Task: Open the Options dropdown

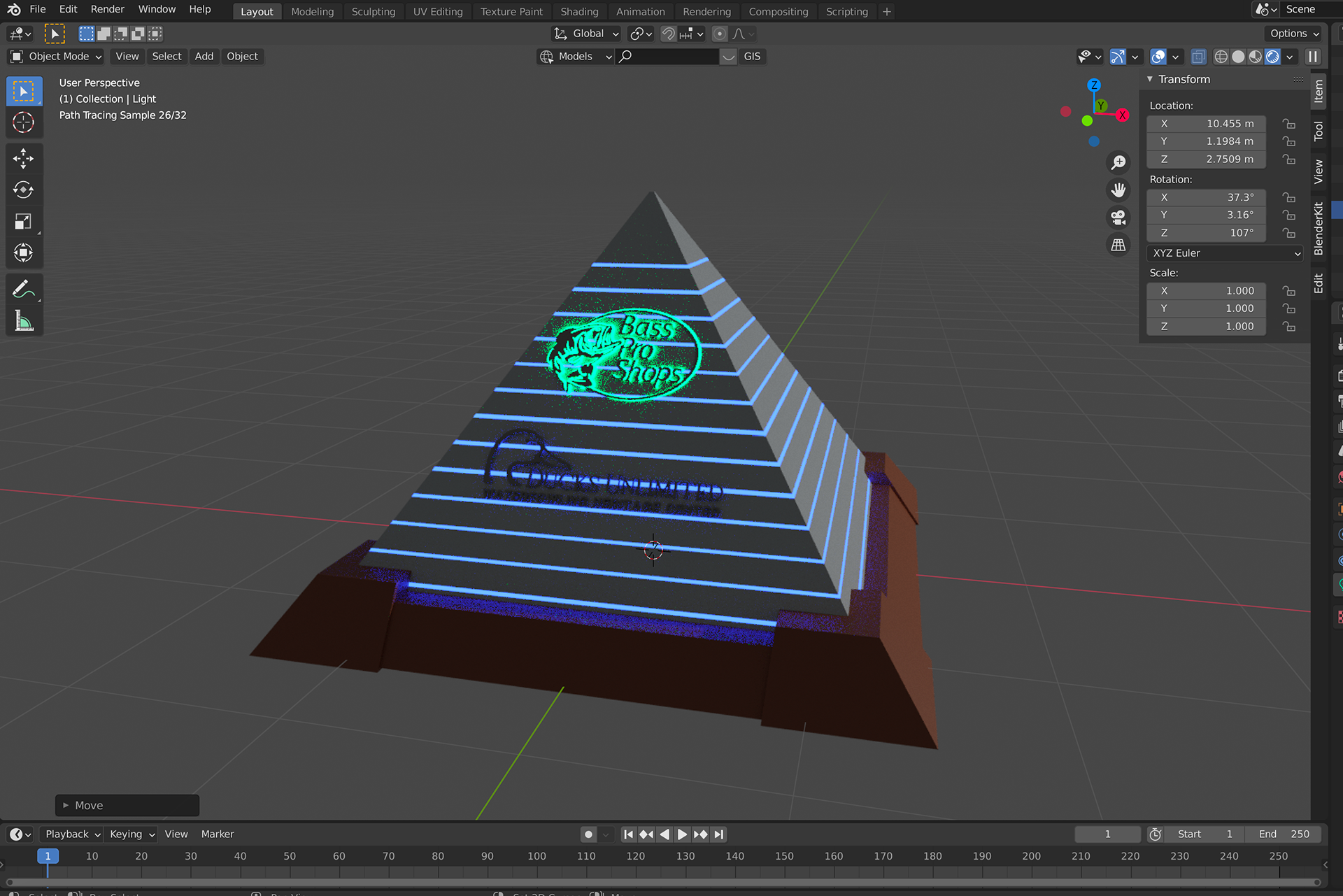Action: point(1294,34)
